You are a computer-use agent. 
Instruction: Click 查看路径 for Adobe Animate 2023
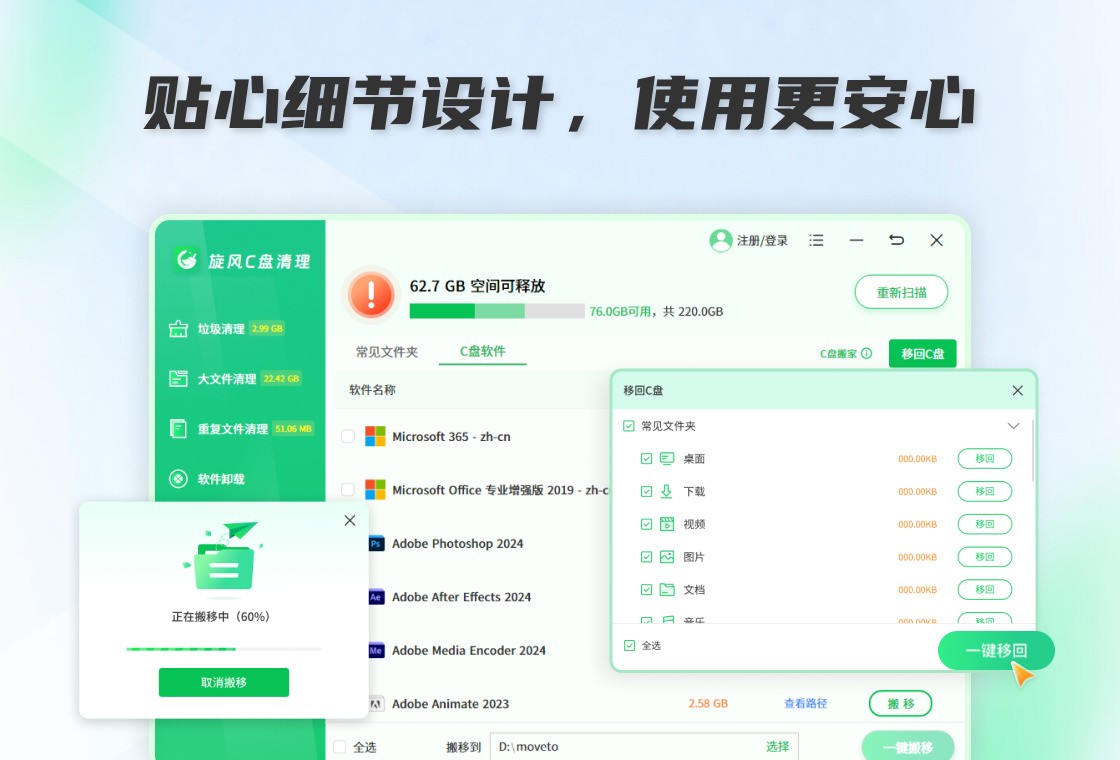pyautogui.click(x=805, y=704)
